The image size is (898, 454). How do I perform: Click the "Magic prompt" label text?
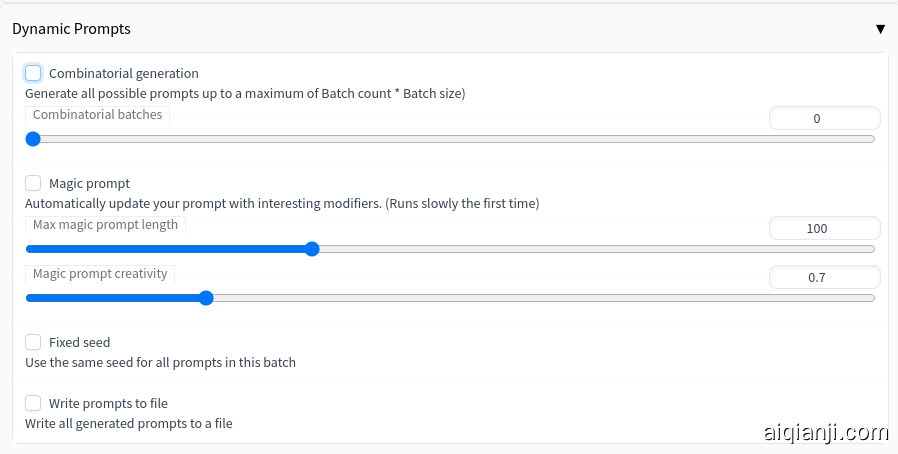(x=89, y=183)
